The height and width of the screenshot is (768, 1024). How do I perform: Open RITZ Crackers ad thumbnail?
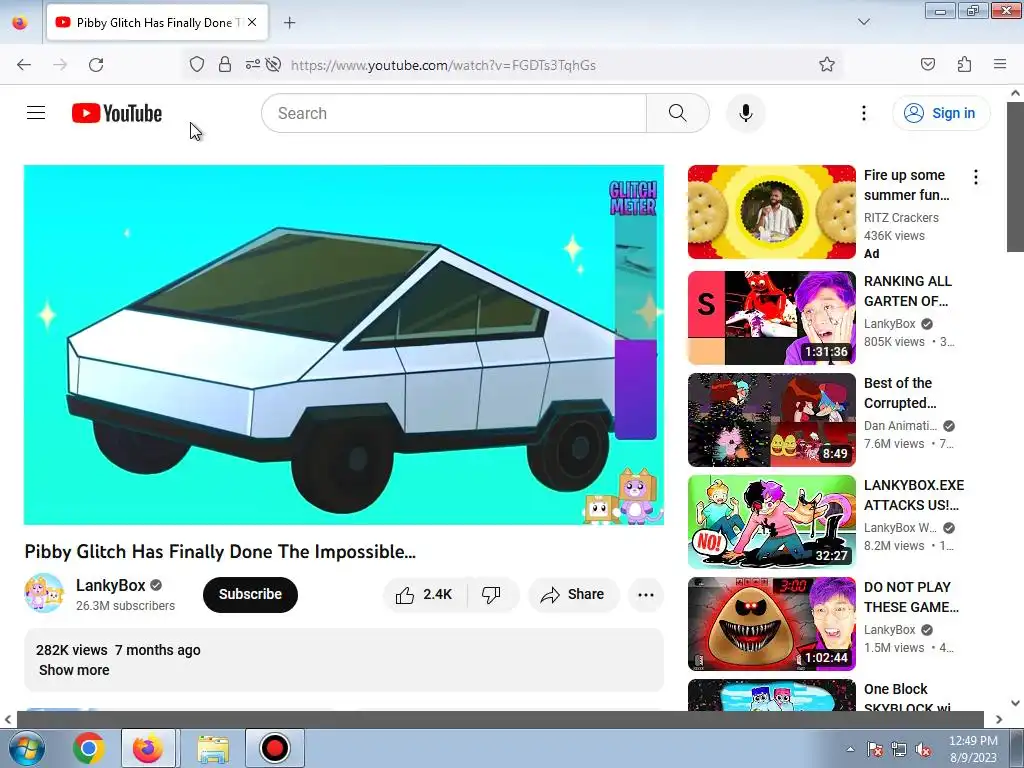pos(771,212)
